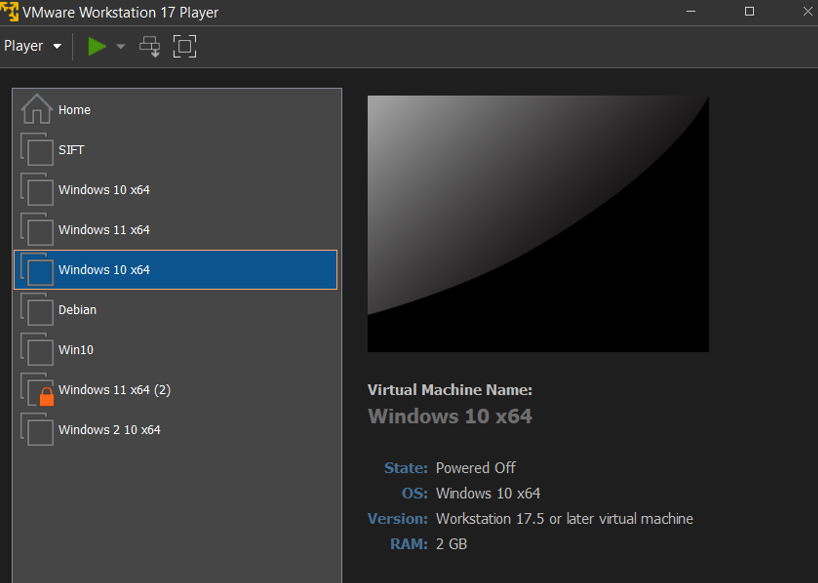This screenshot has width=818, height=583.
Task: Go to Home in the library
Action: pyautogui.click(x=176, y=110)
